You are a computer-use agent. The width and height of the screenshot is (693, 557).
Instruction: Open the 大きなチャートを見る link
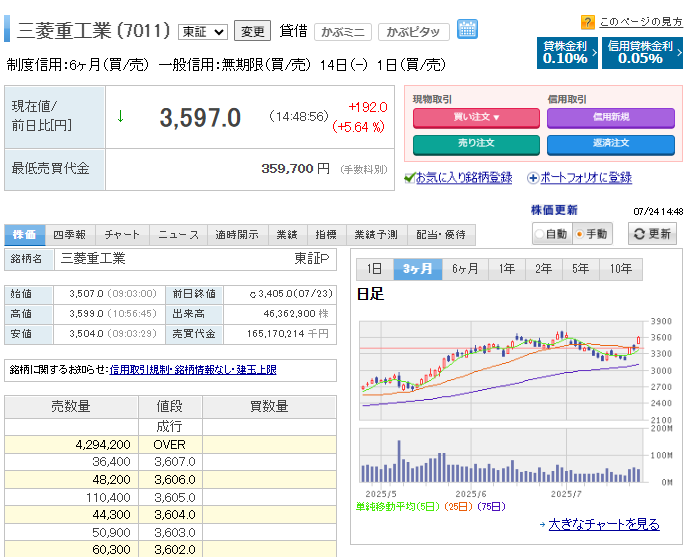tap(604, 525)
